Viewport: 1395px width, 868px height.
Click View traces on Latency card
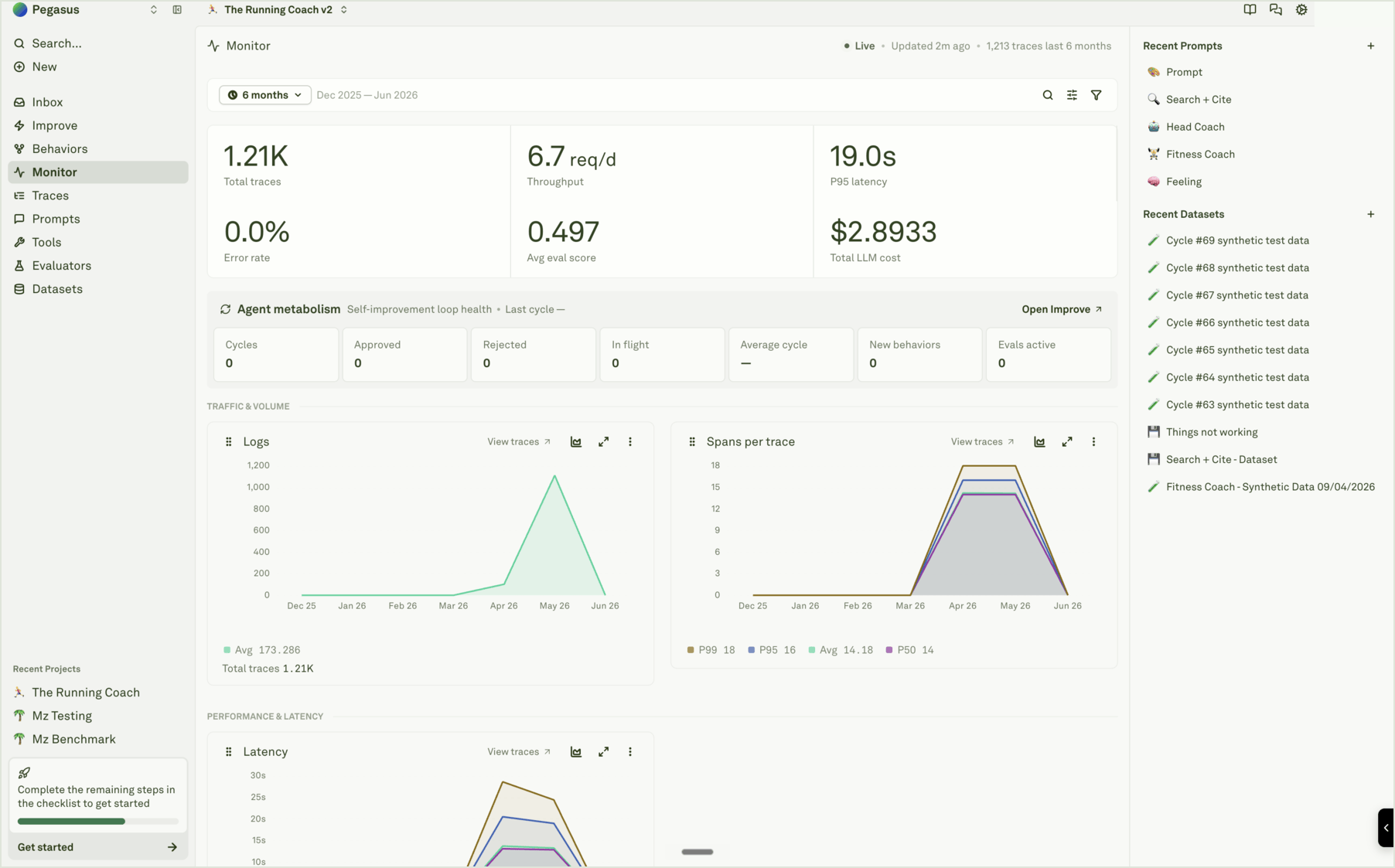tap(519, 752)
